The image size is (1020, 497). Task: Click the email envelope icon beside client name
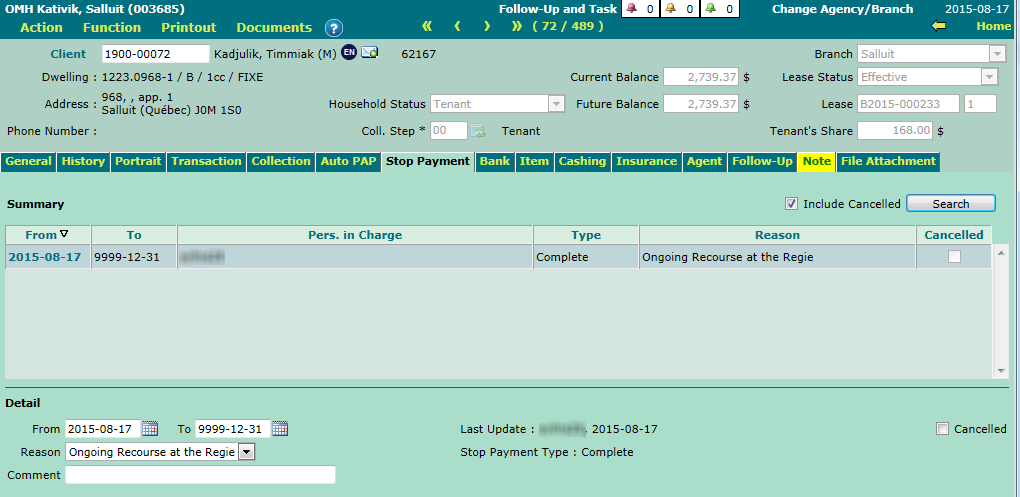pyautogui.click(x=369, y=53)
